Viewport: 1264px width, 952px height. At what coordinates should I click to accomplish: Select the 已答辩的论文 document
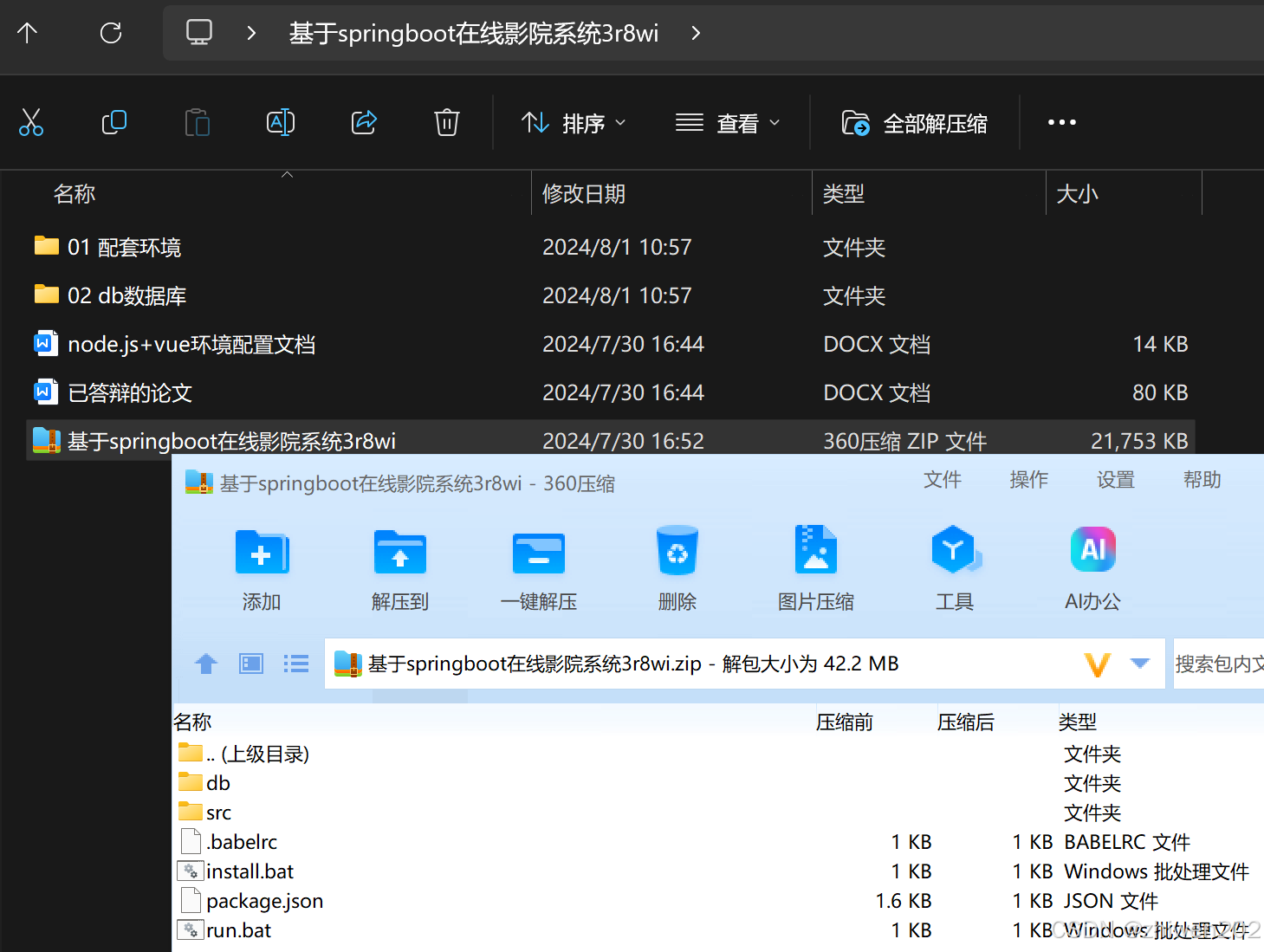point(611,392)
